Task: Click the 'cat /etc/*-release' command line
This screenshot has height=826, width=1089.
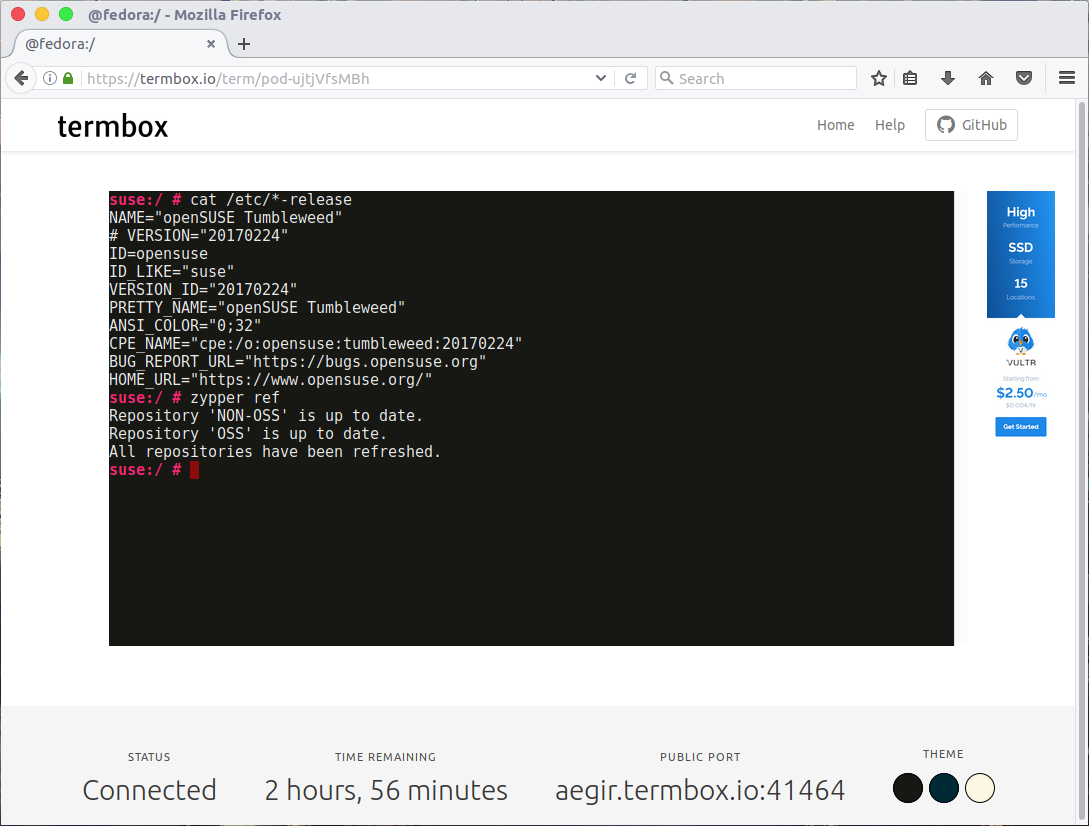Action: 231,199
